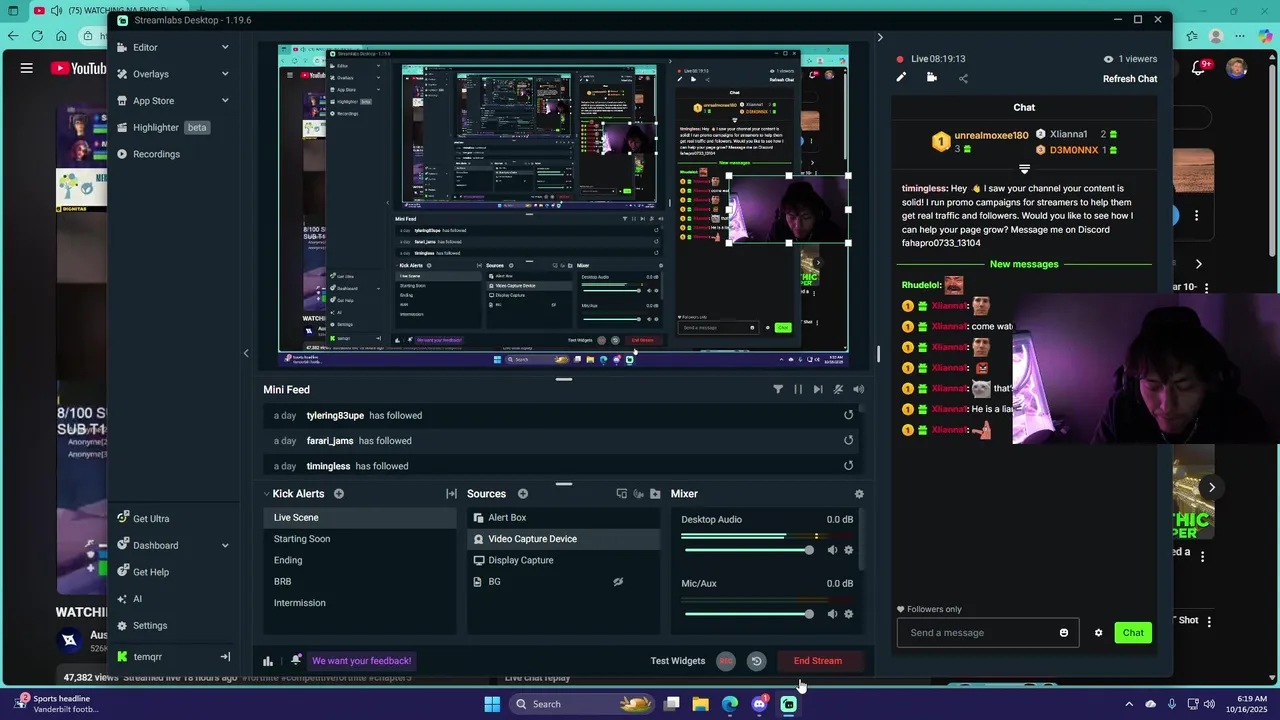Open the Recordings section
Screen dimensions: 1280x720
(156, 154)
